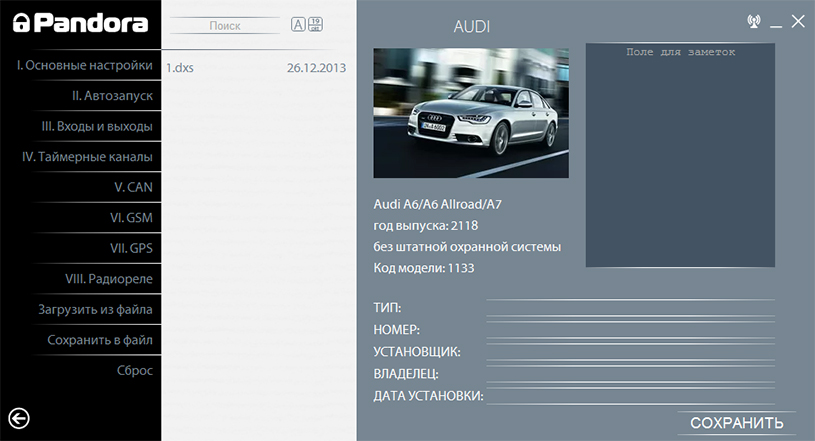This screenshot has height=441, width=815.
Task: Click the ТИП input line
Action: (x=630, y=307)
